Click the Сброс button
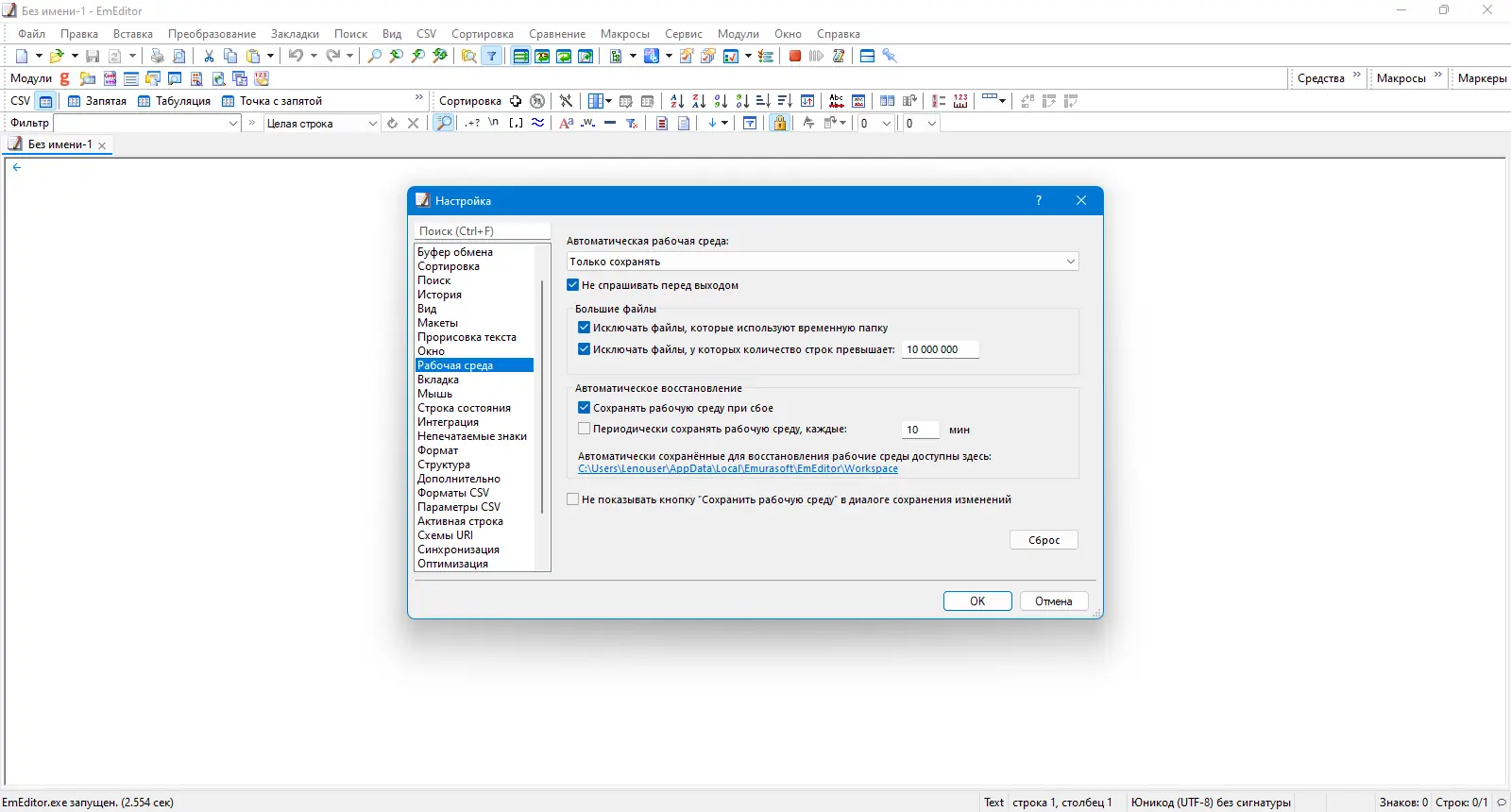The height and width of the screenshot is (812, 1511). pyautogui.click(x=1044, y=540)
